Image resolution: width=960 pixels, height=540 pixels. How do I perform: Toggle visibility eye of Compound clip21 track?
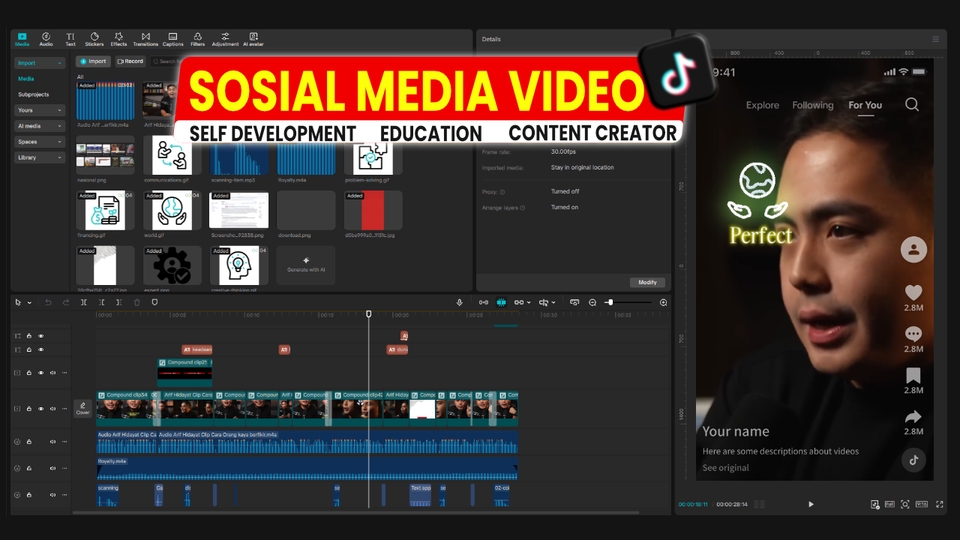[41, 373]
